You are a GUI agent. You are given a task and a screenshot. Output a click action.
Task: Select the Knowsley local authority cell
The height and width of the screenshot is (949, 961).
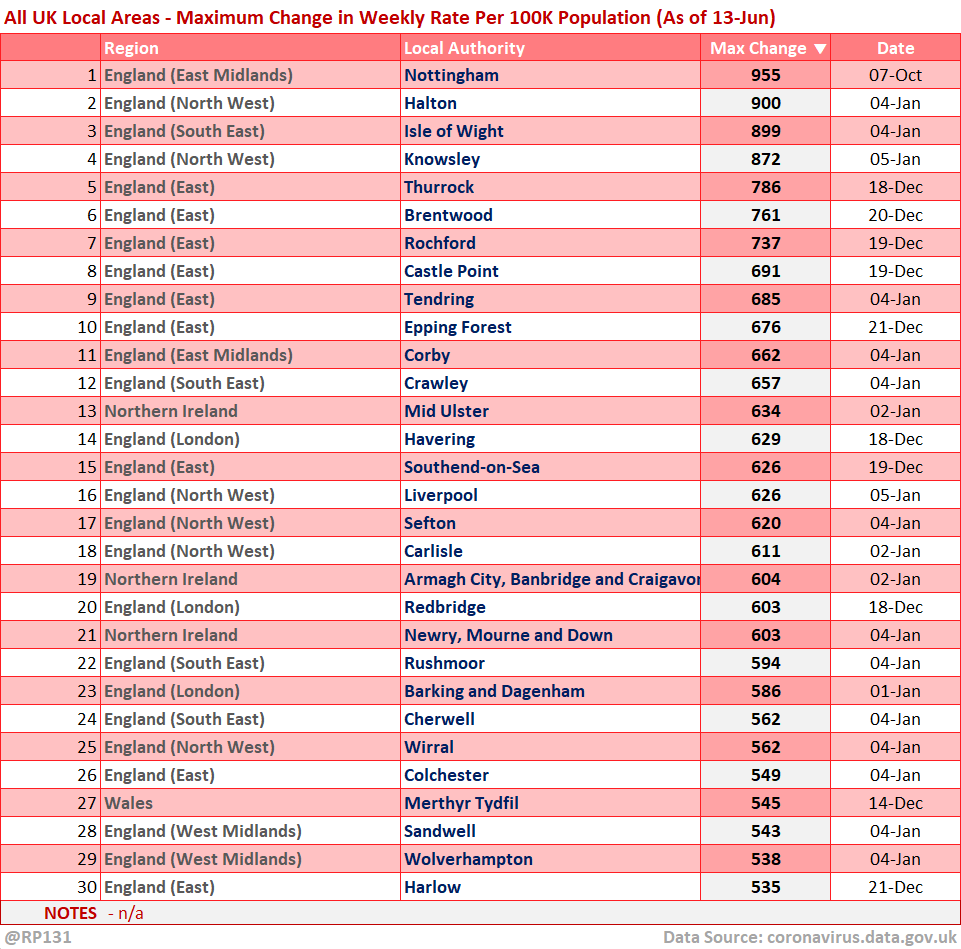pyautogui.click(x=442, y=159)
